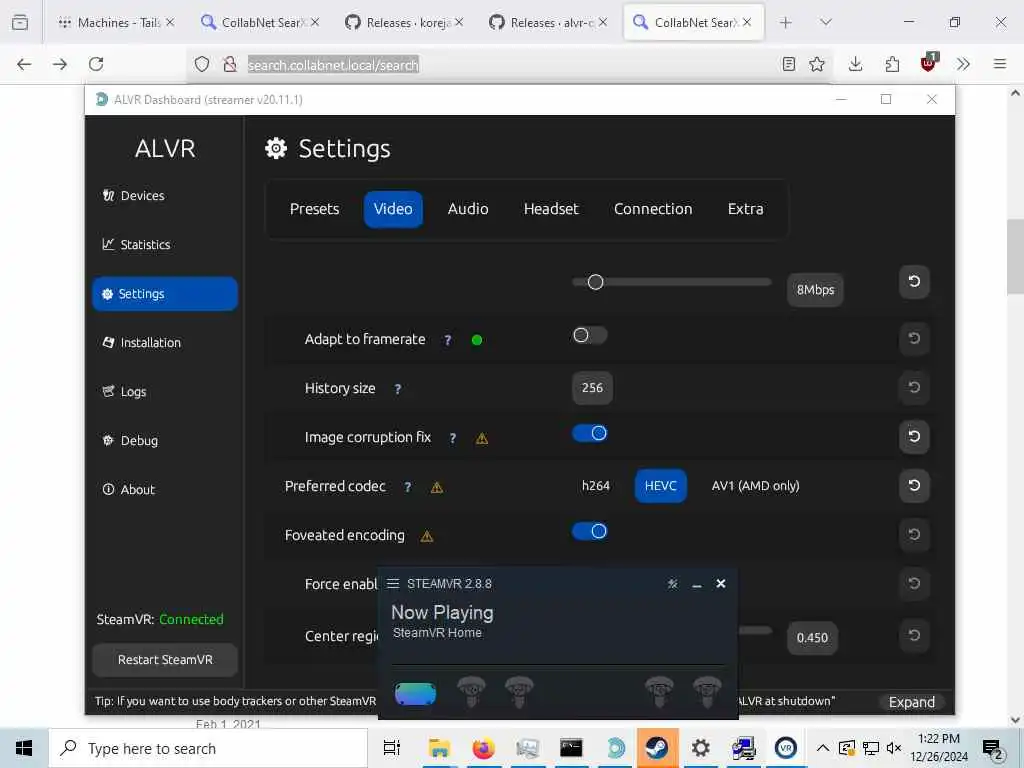This screenshot has width=1024, height=768.
Task: Switch to the Video settings tab
Action: (393, 209)
